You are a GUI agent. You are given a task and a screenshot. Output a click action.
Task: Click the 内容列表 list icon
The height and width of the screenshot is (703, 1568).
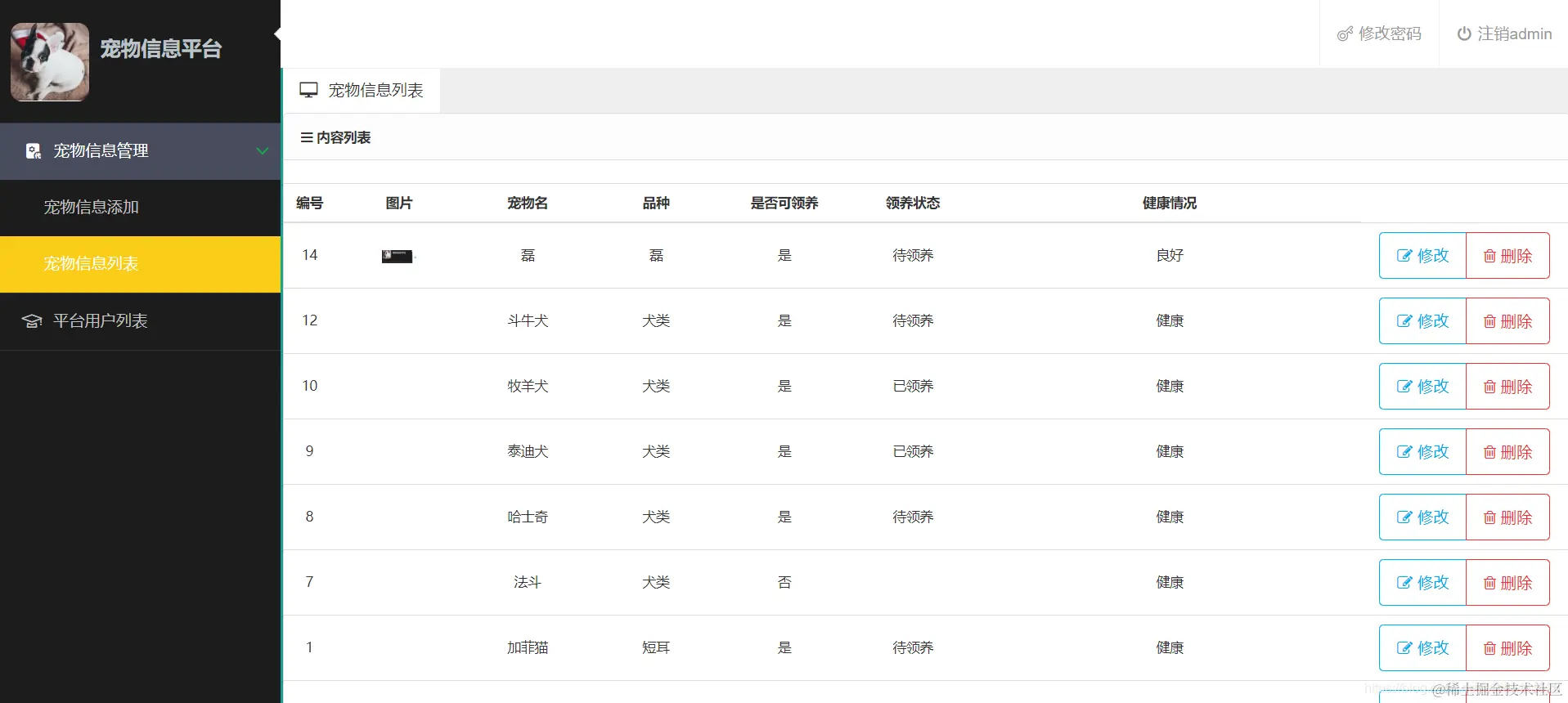click(307, 137)
